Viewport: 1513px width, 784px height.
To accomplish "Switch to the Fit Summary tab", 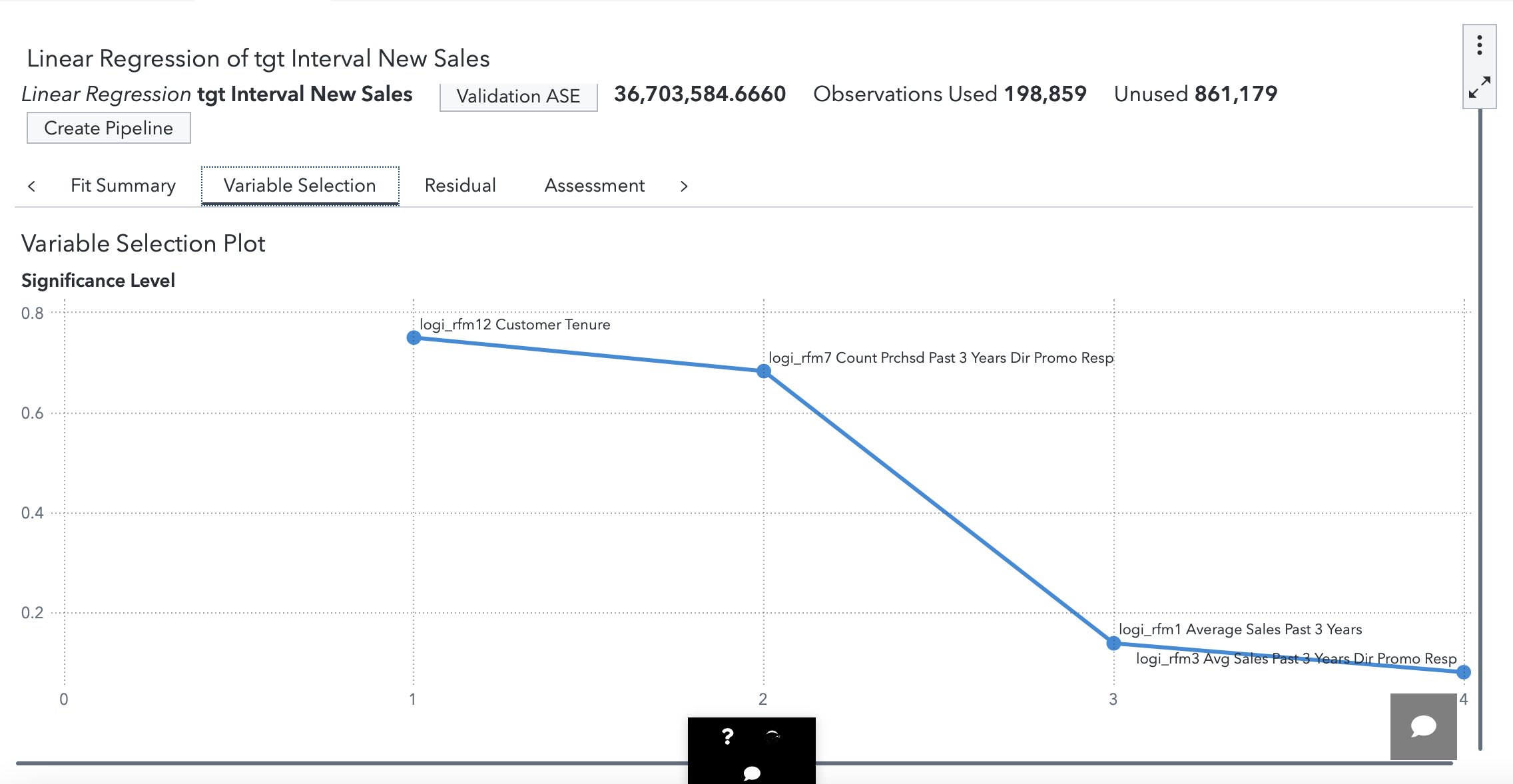I will pos(123,186).
